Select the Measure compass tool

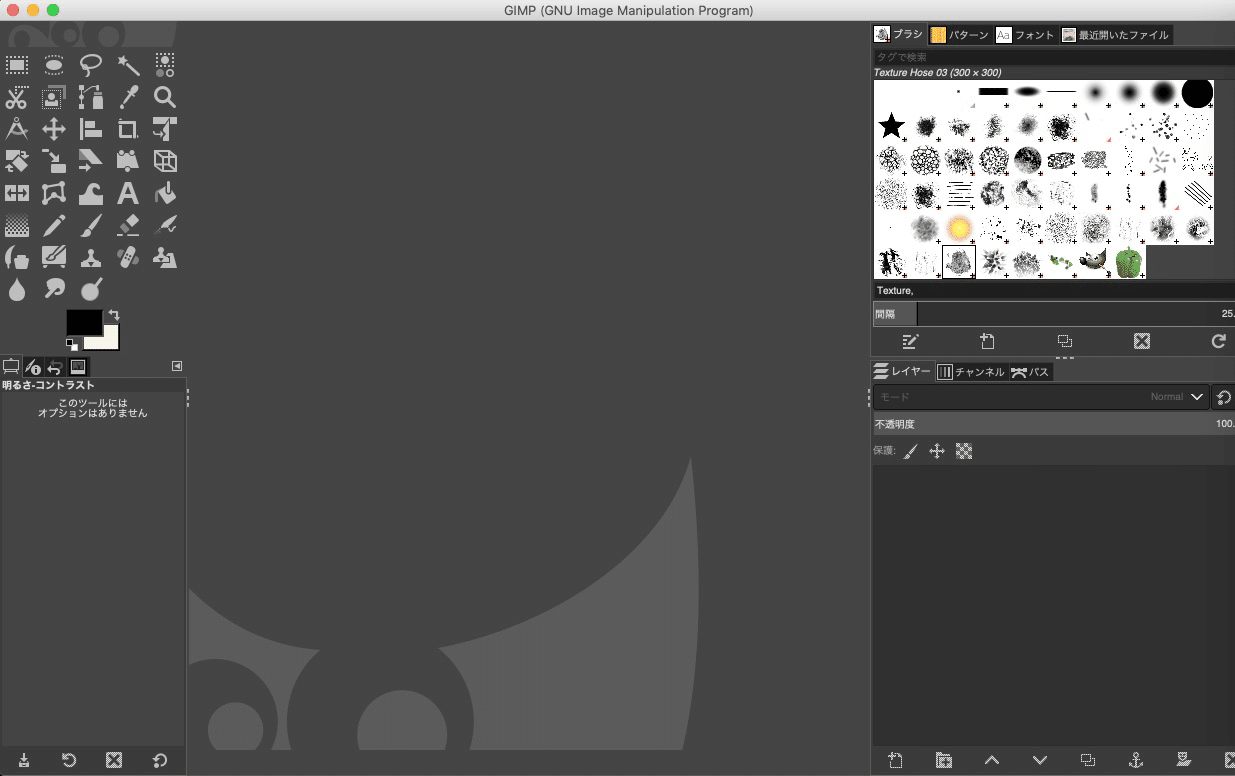tap(17, 129)
